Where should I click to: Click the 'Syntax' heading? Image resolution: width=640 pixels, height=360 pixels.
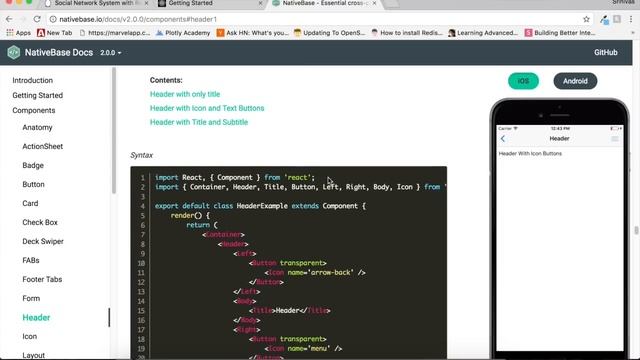[x=142, y=155]
